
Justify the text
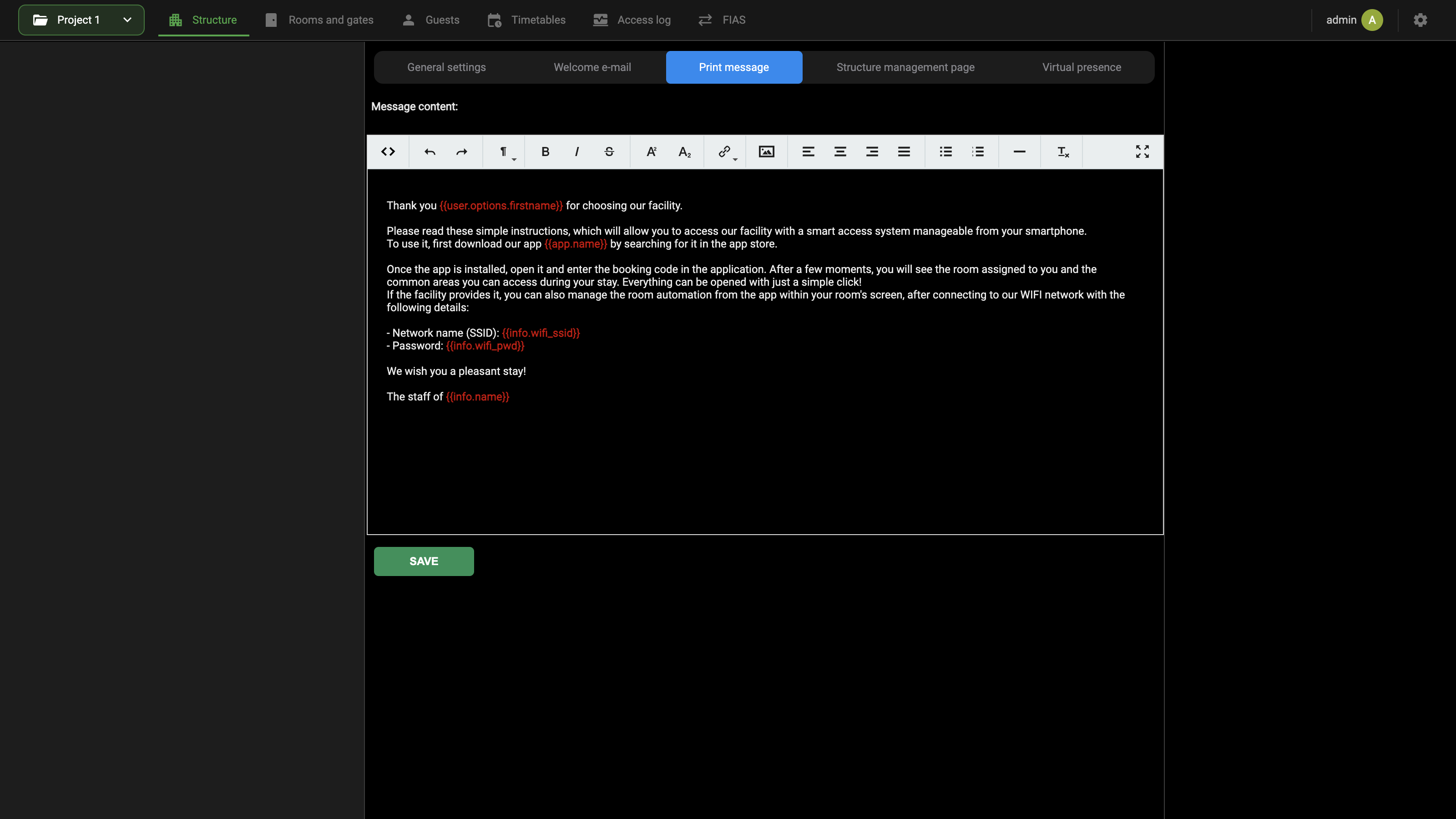point(905,152)
